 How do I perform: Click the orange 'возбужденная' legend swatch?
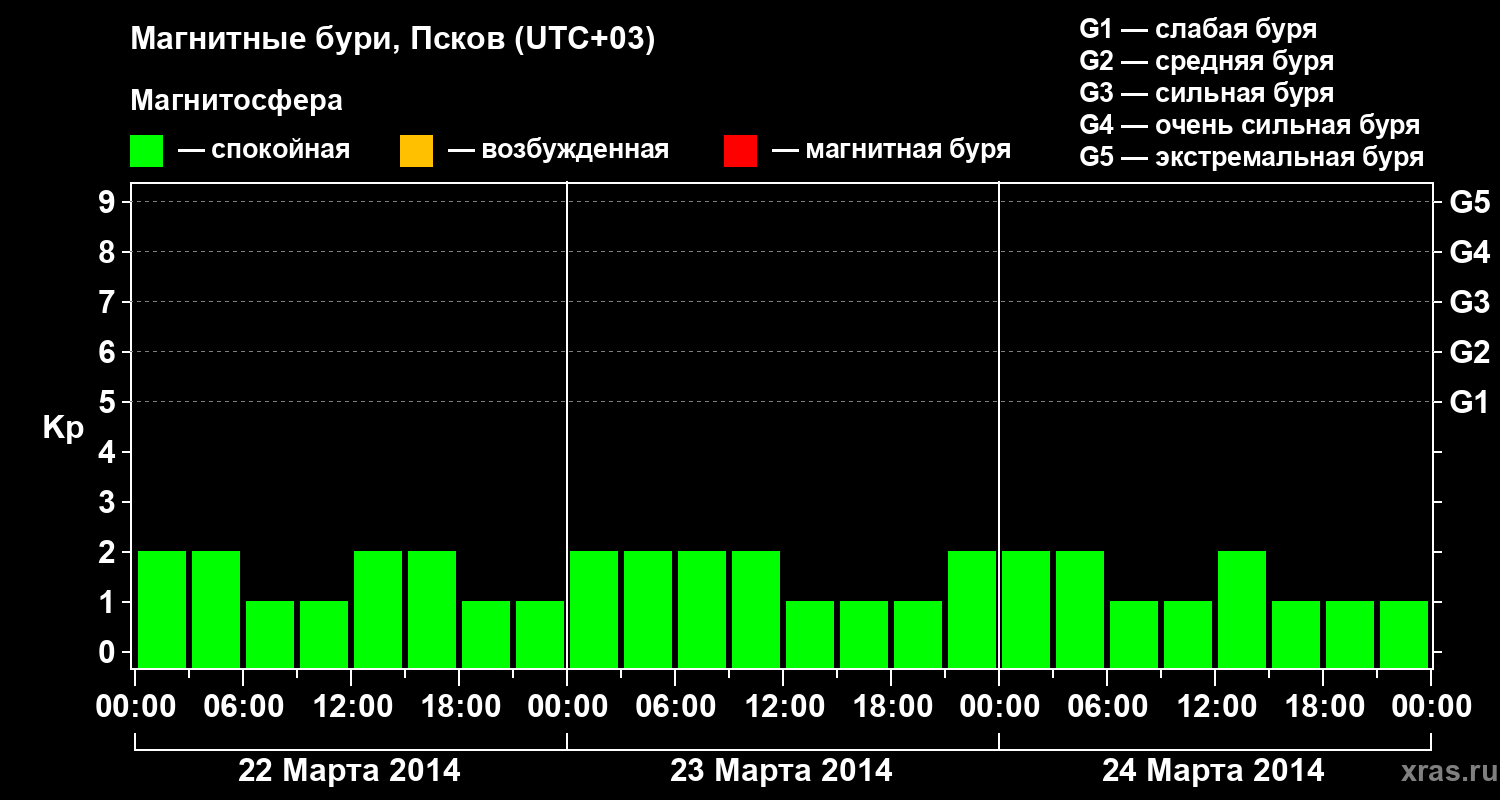tap(416, 151)
